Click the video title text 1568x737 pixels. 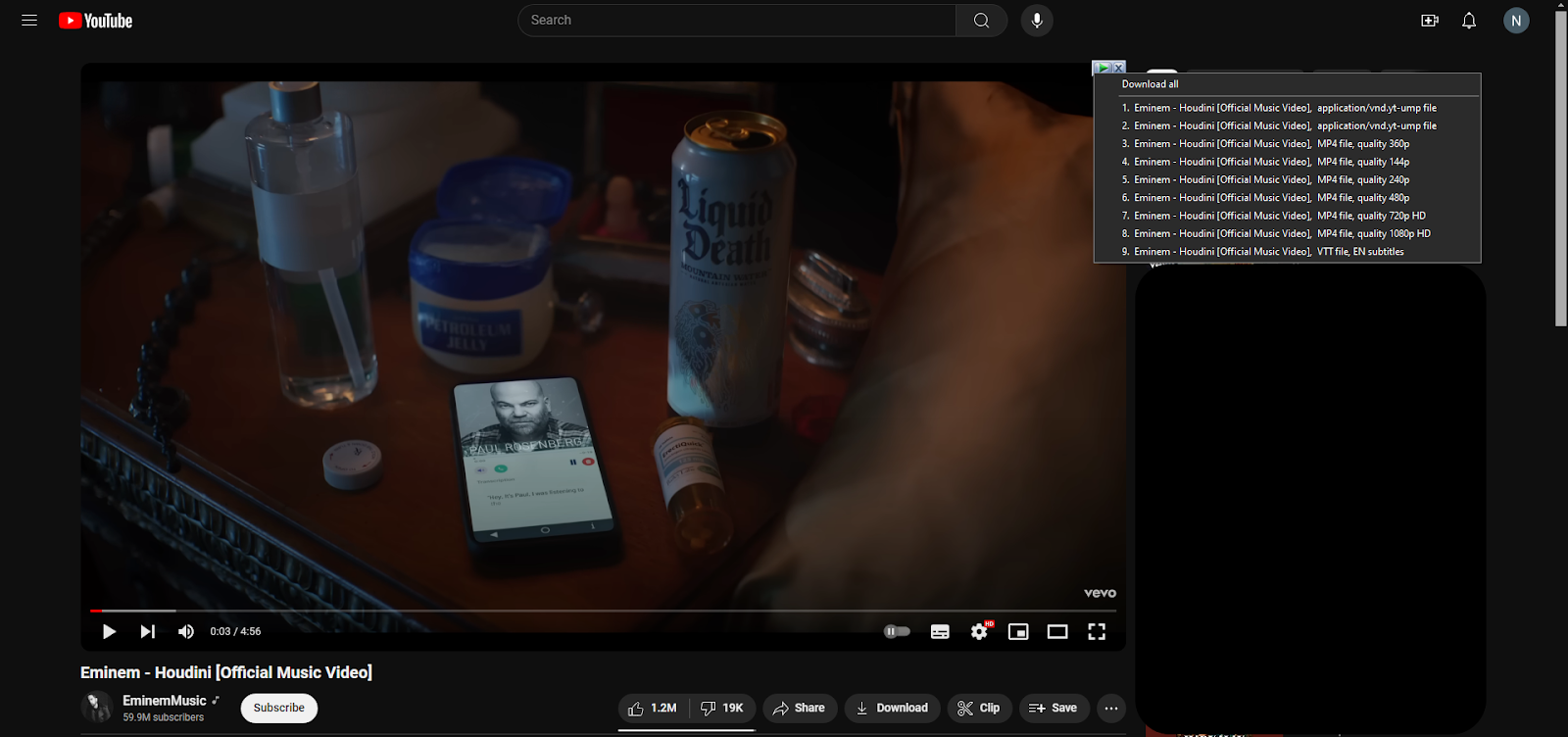point(226,672)
